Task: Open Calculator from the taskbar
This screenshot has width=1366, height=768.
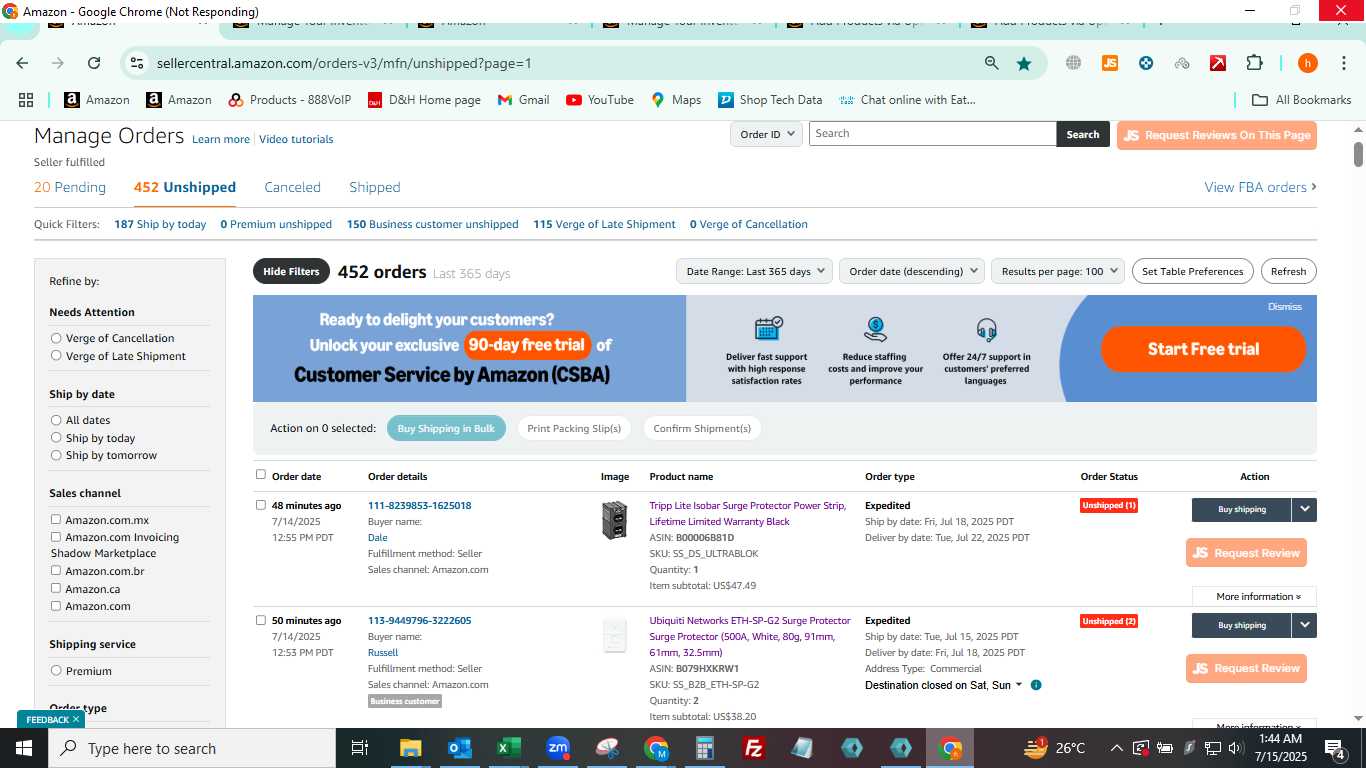Action: 705,748
